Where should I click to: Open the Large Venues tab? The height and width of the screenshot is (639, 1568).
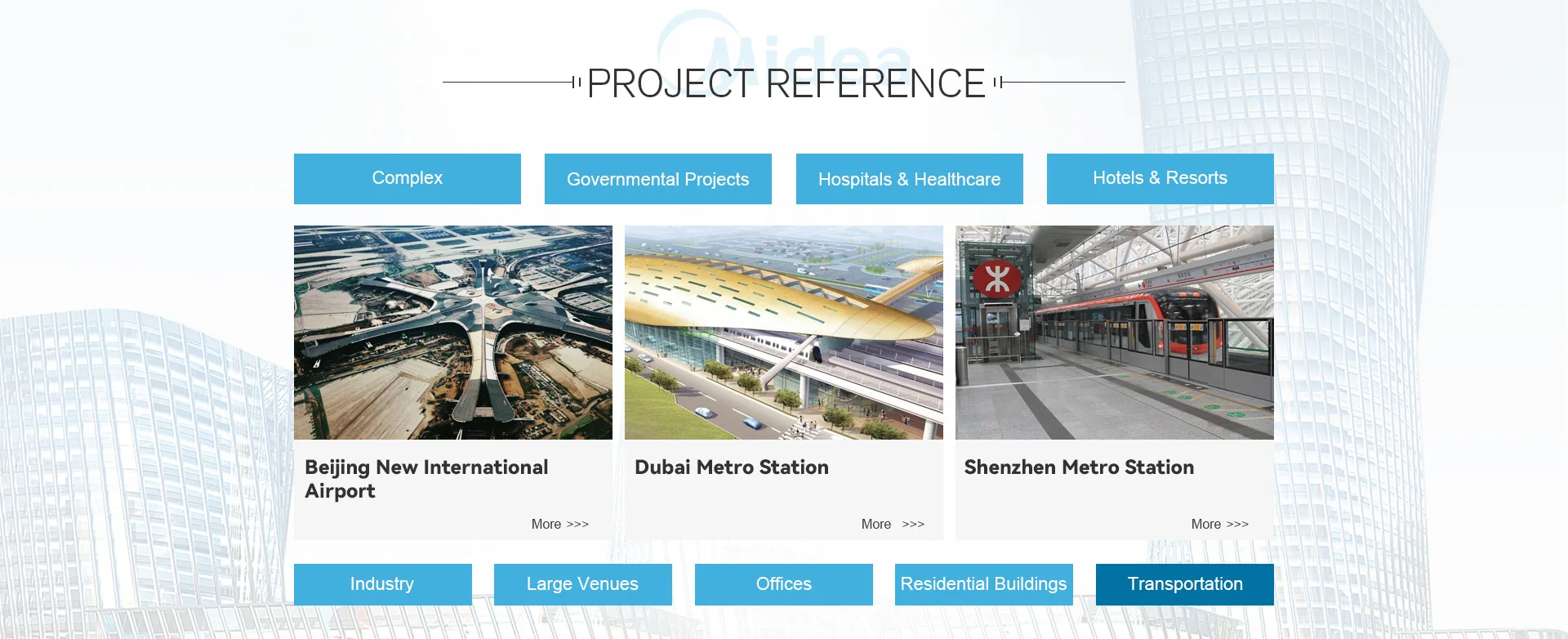pyautogui.click(x=582, y=584)
